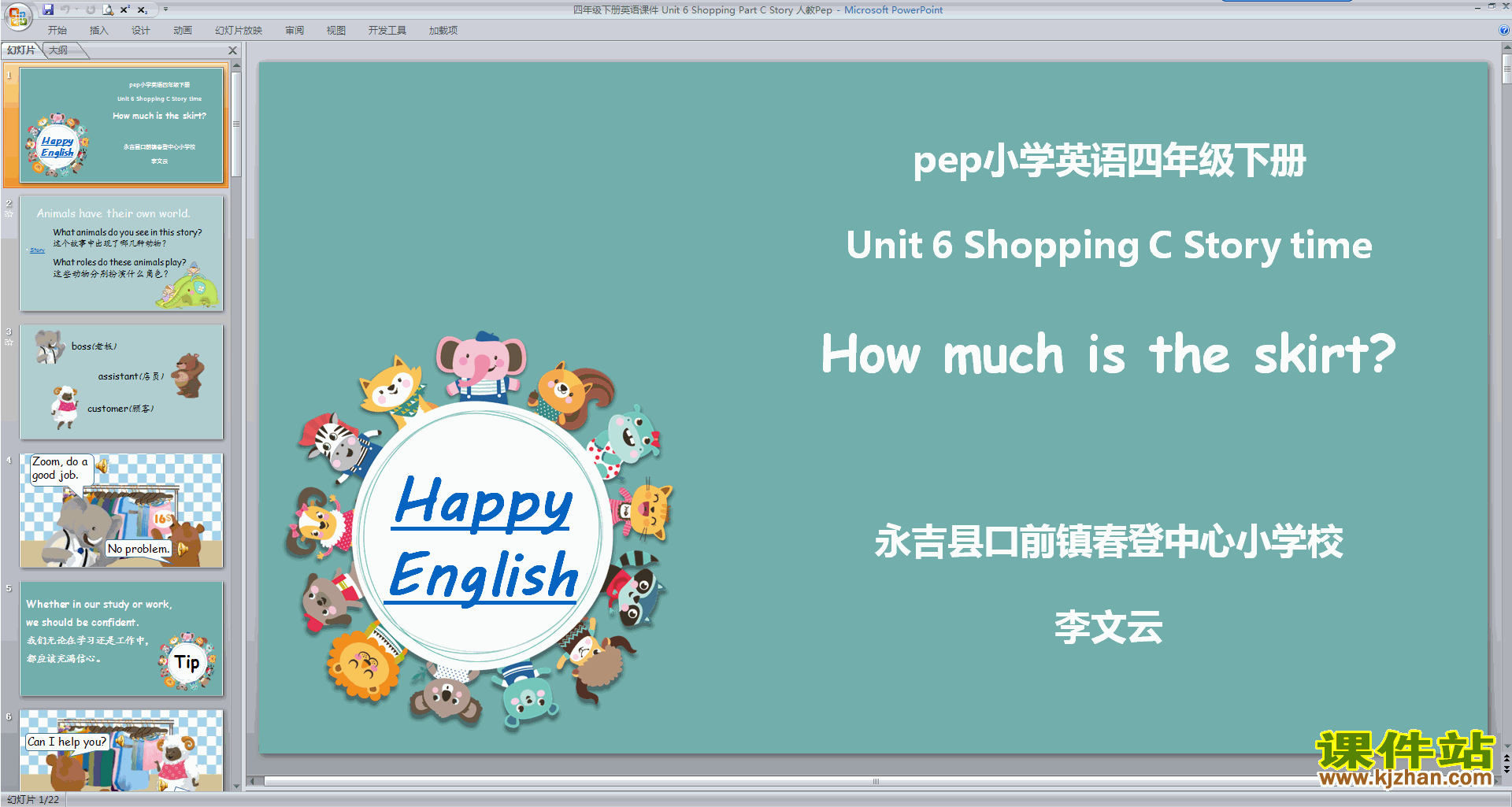Click the author name 李文云
This screenshot has height=807, width=1512.
(x=1109, y=627)
